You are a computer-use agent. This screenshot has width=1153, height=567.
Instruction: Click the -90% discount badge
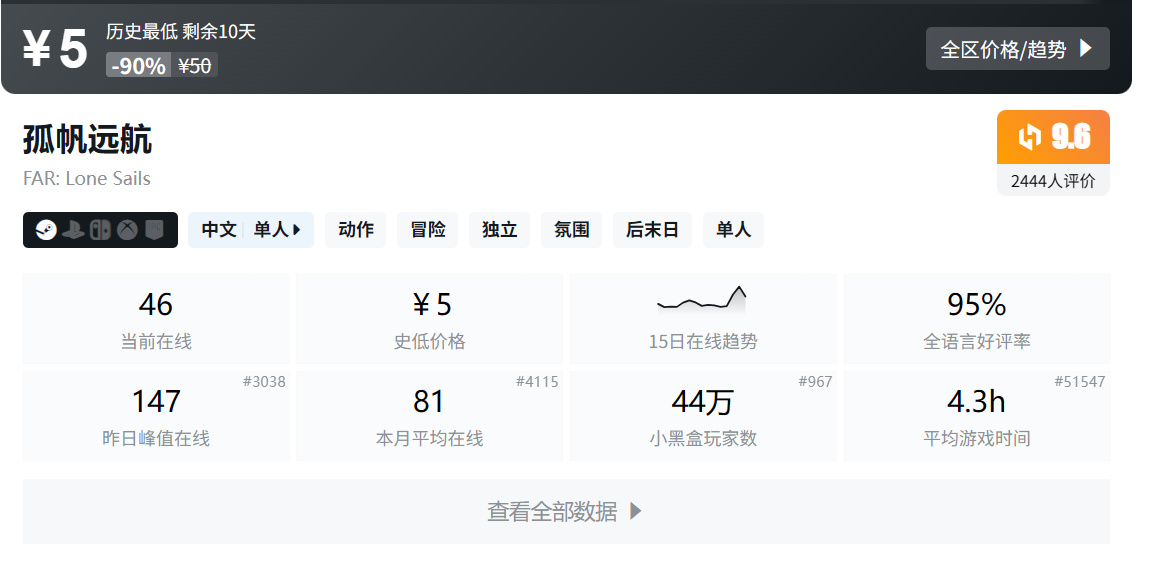[138, 65]
